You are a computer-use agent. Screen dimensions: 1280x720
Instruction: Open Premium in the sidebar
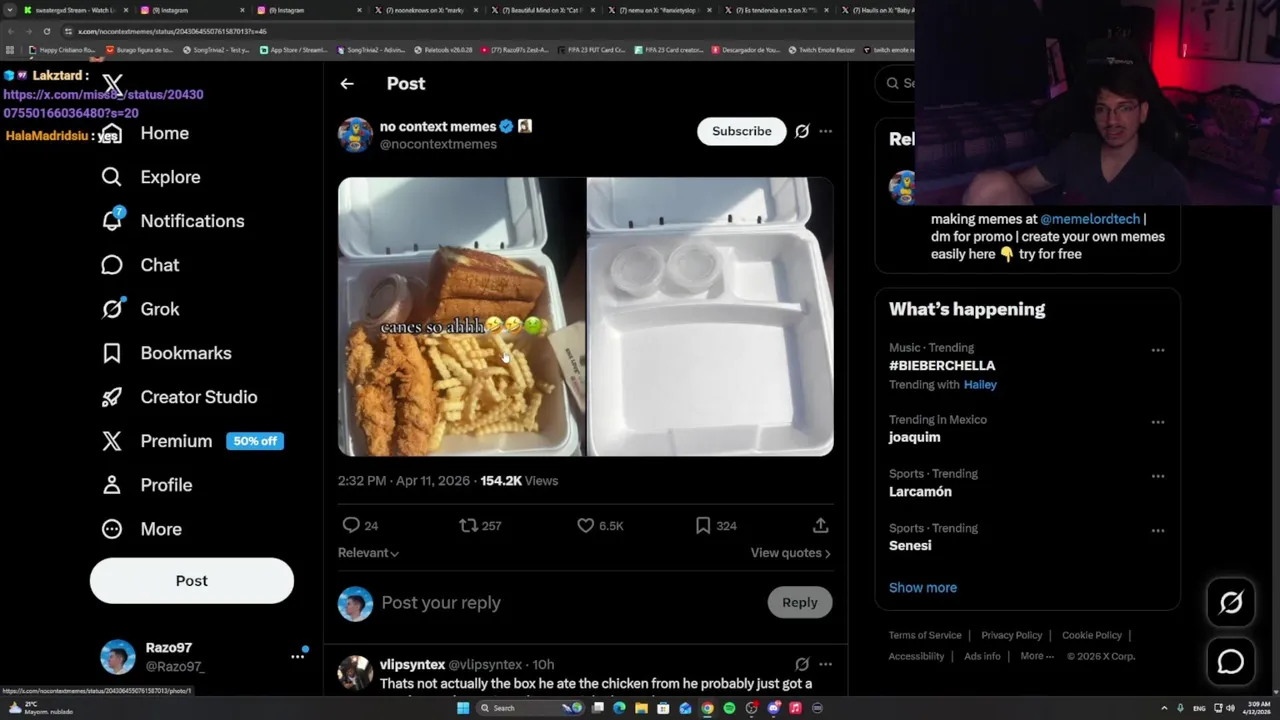tap(192, 441)
